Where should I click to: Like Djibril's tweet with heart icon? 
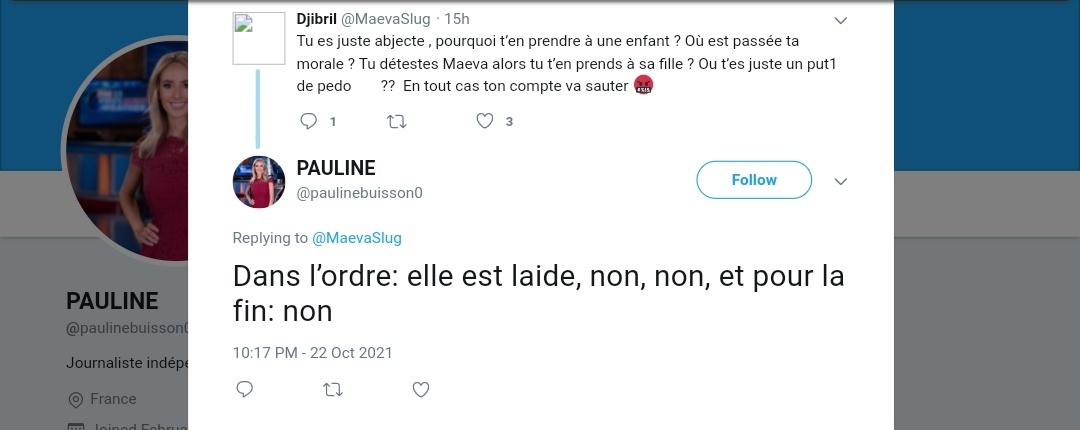pos(485,121)
